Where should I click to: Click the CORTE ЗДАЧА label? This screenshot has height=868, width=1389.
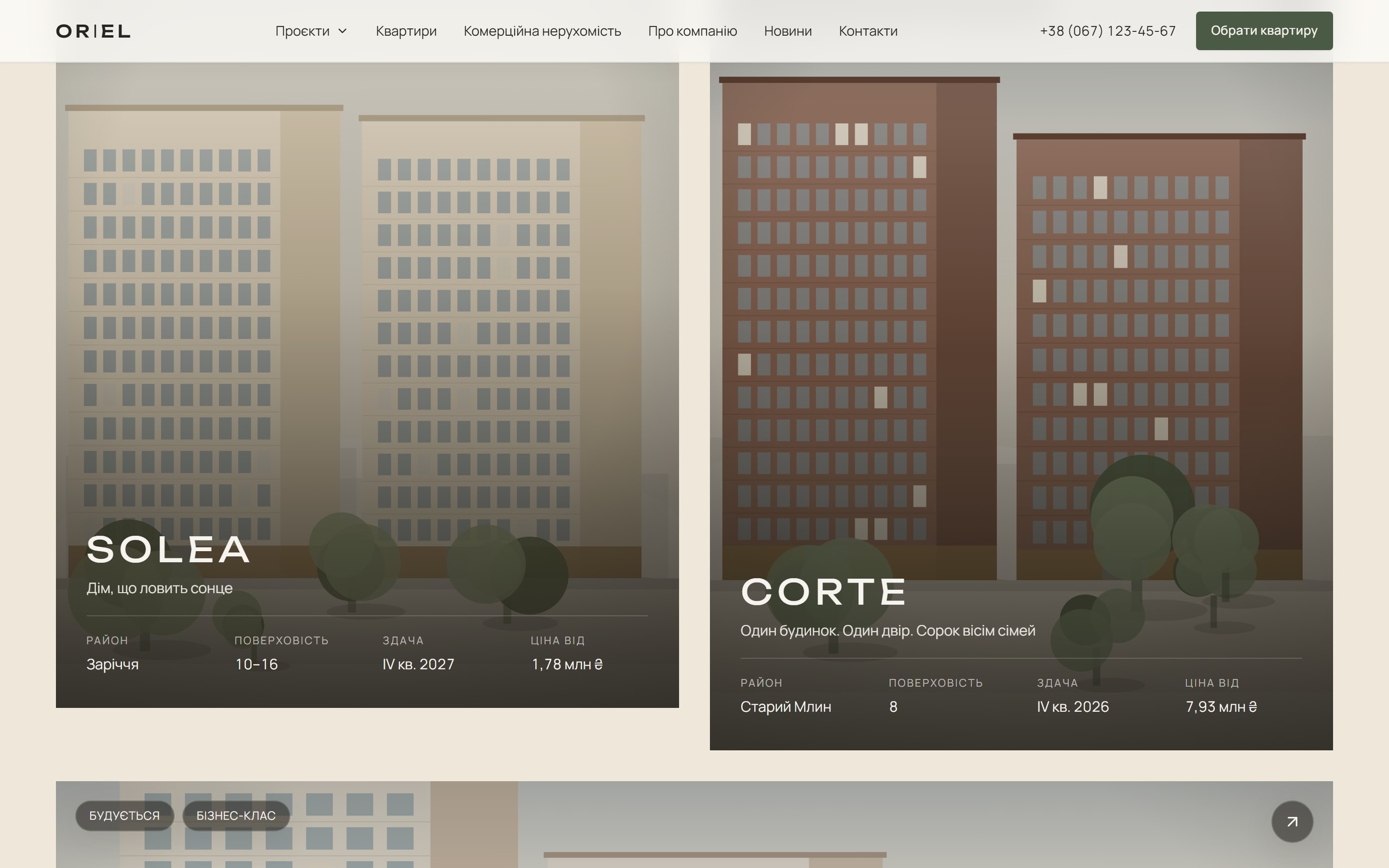[1057, 682]
